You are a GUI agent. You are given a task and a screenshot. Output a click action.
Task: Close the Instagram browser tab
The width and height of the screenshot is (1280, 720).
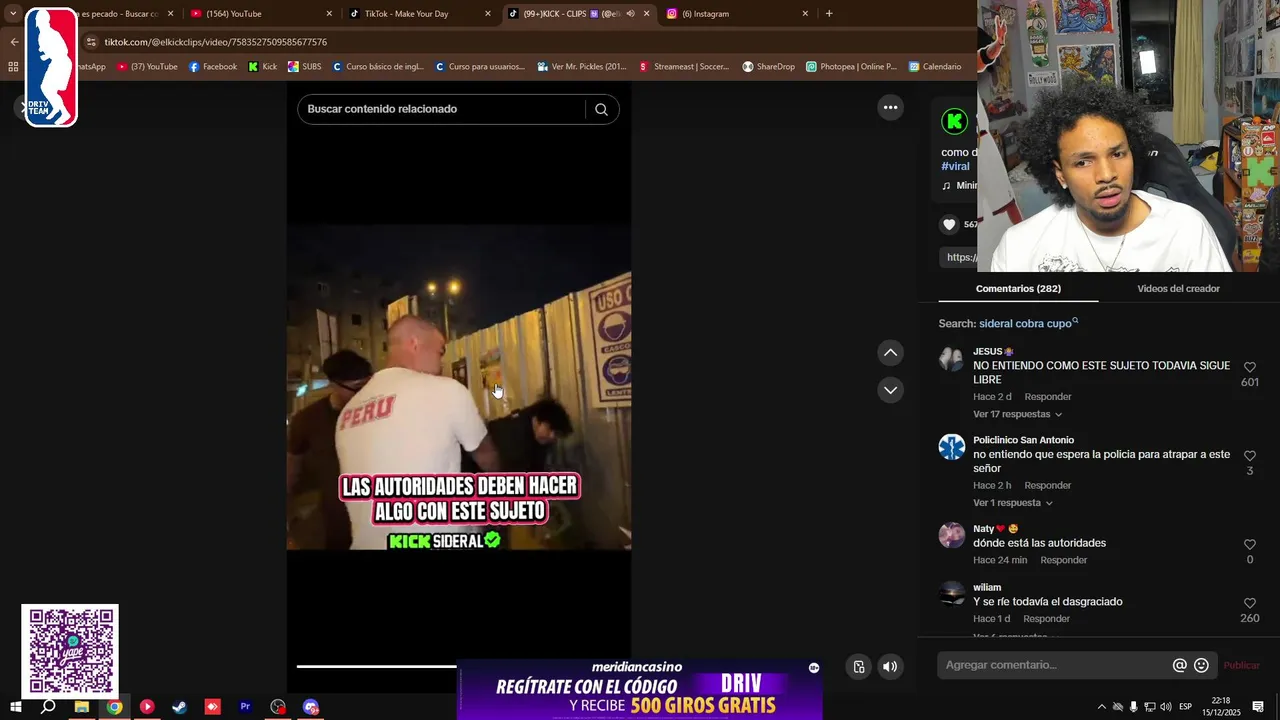tap(805, 14)
